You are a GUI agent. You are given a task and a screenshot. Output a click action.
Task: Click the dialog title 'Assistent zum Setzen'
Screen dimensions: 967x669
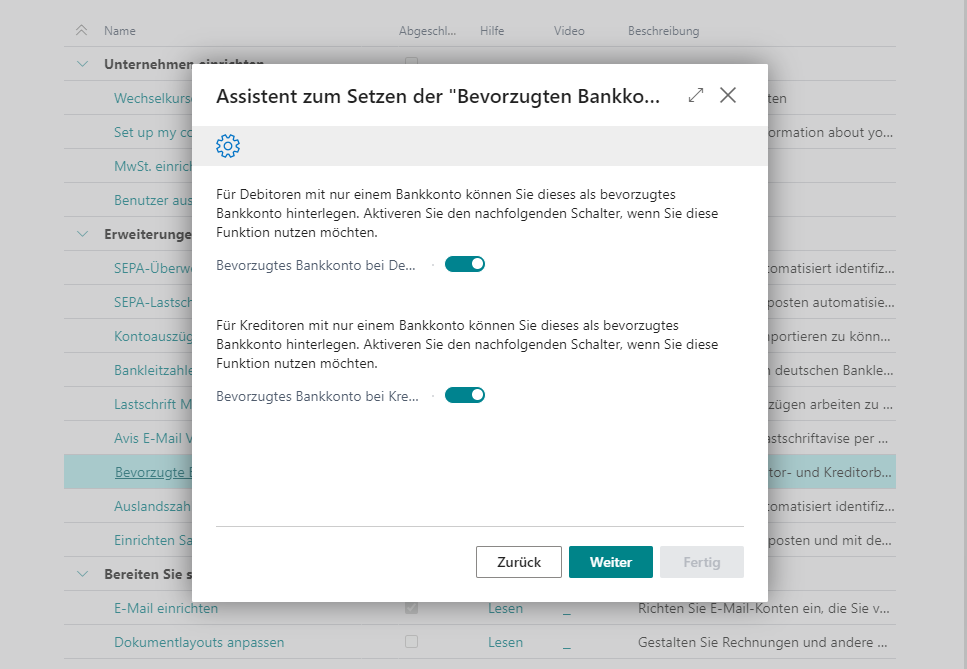pos(437,96)
